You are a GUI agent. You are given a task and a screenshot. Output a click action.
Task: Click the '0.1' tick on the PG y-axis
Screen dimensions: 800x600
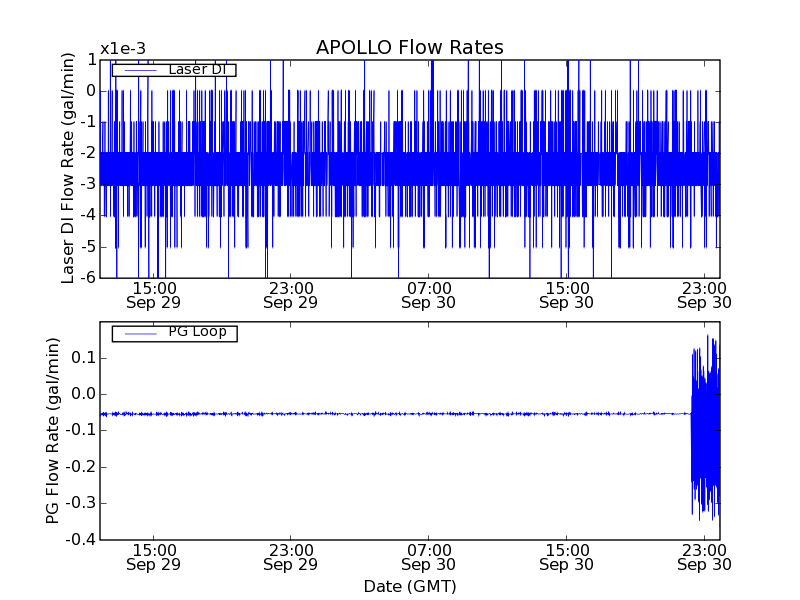pos(83,358)
